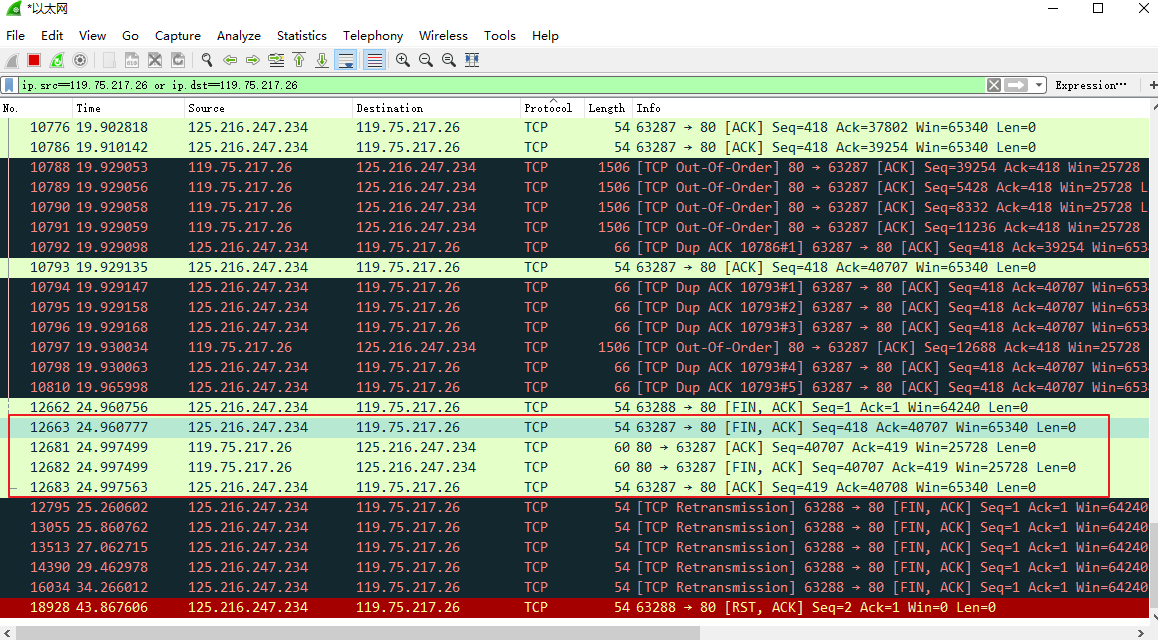This screenshot has width=1158, height=640.
Task: Toggle auto-scroll during live capture
Action: point(346,61)
